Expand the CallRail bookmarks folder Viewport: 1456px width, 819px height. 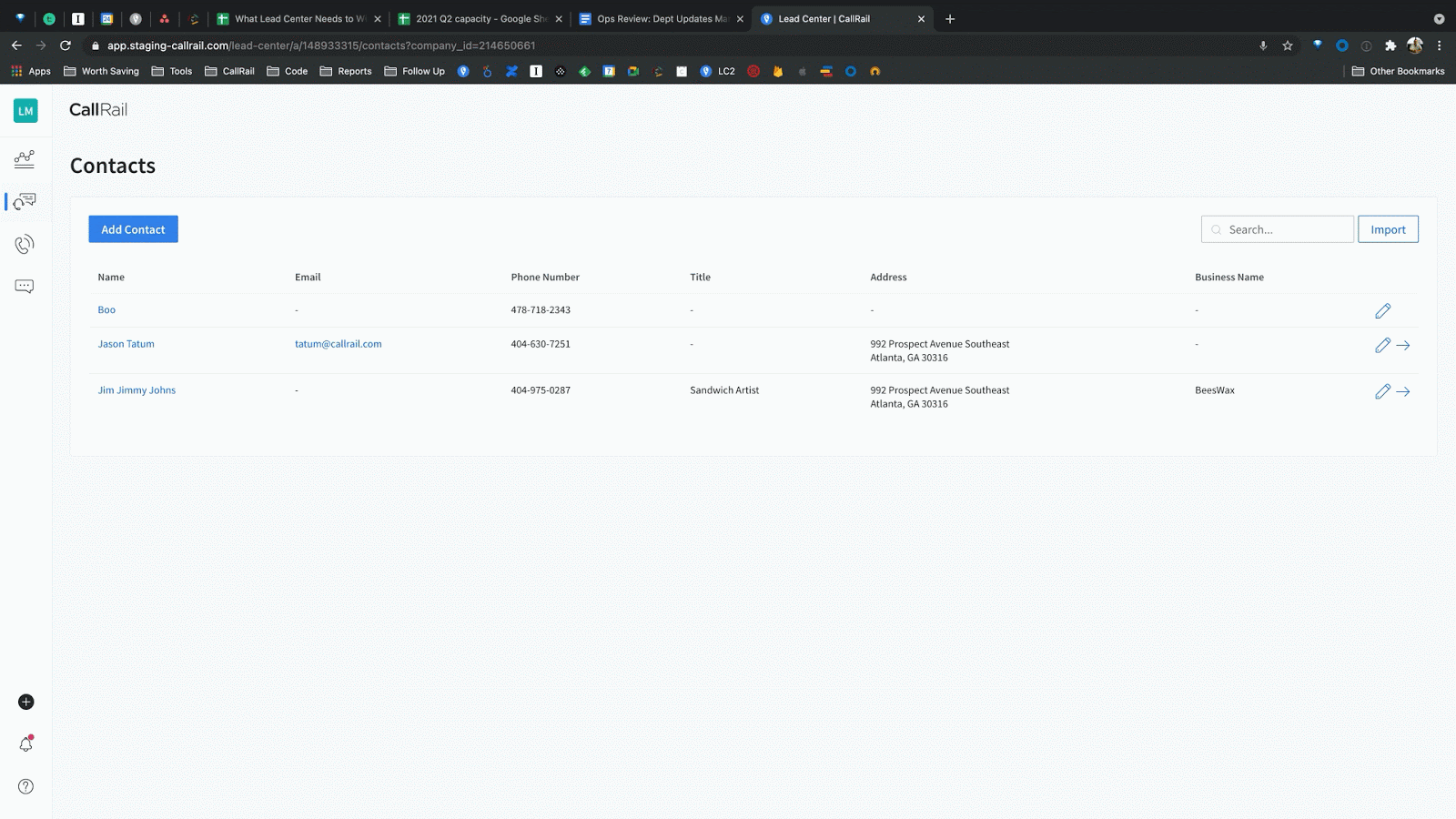(229, 71)
